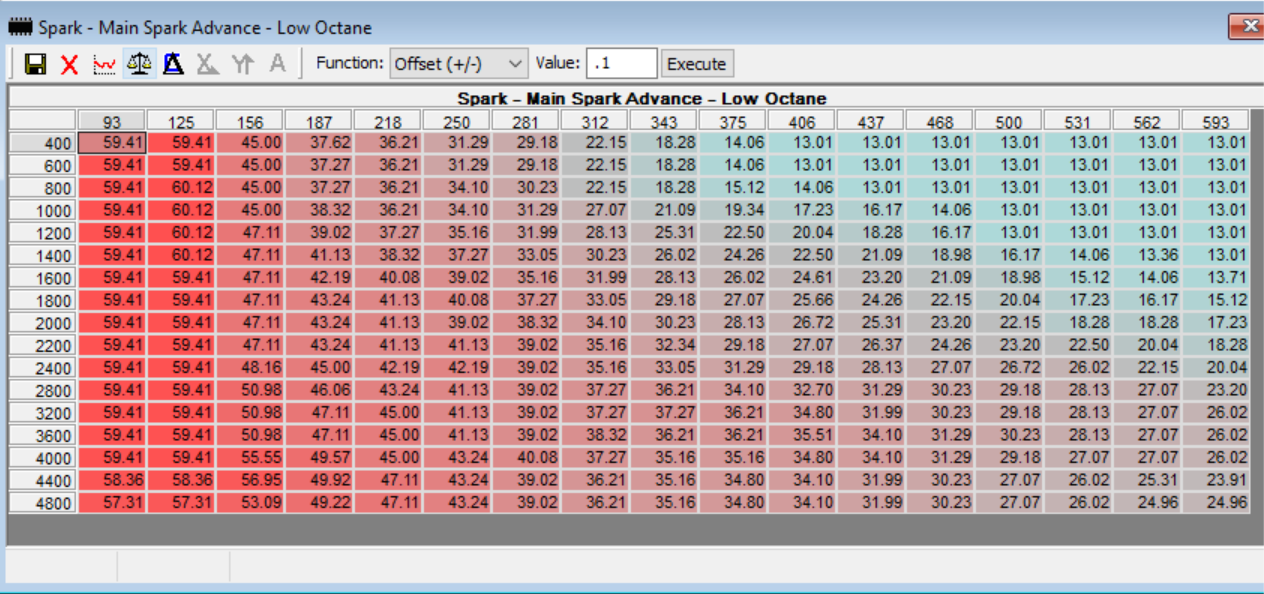The image size is (1264, 594).
Task: Click the greyed-out Y-arrow toolbar icon
Action: 243,64
